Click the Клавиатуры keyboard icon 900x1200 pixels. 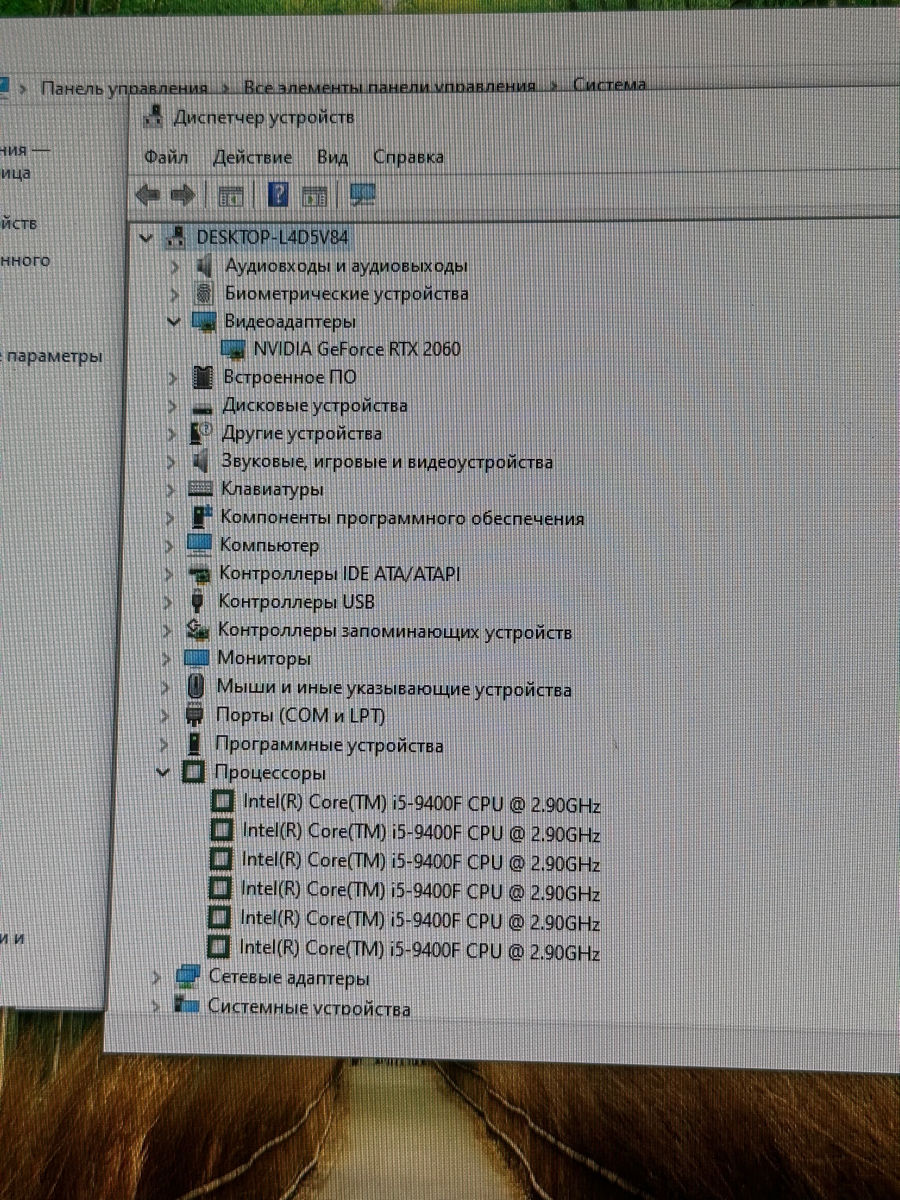coord(201,489)
